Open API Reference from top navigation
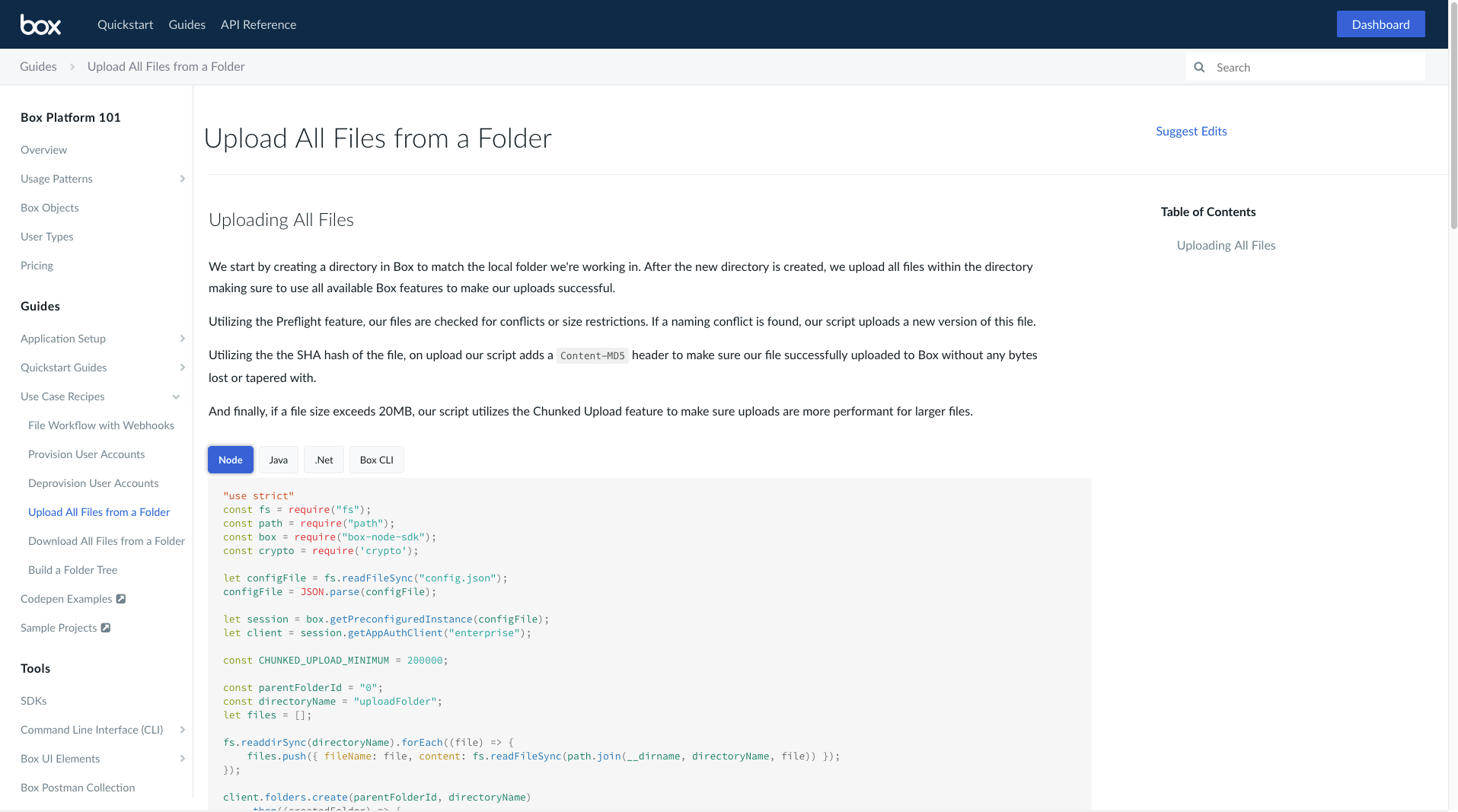The width and height of the screenshot is (1458, 812). coord(257,24)
